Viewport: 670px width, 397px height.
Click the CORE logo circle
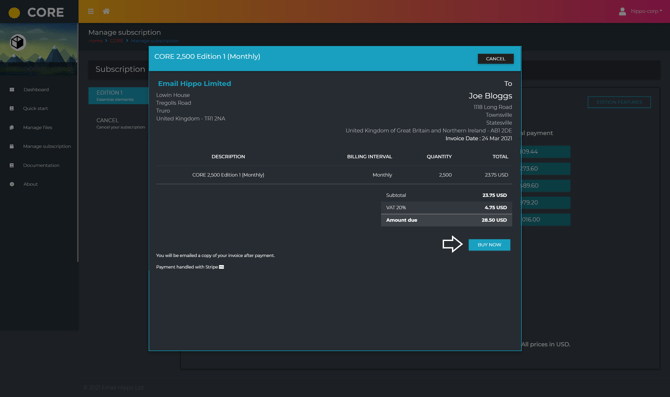14,13
